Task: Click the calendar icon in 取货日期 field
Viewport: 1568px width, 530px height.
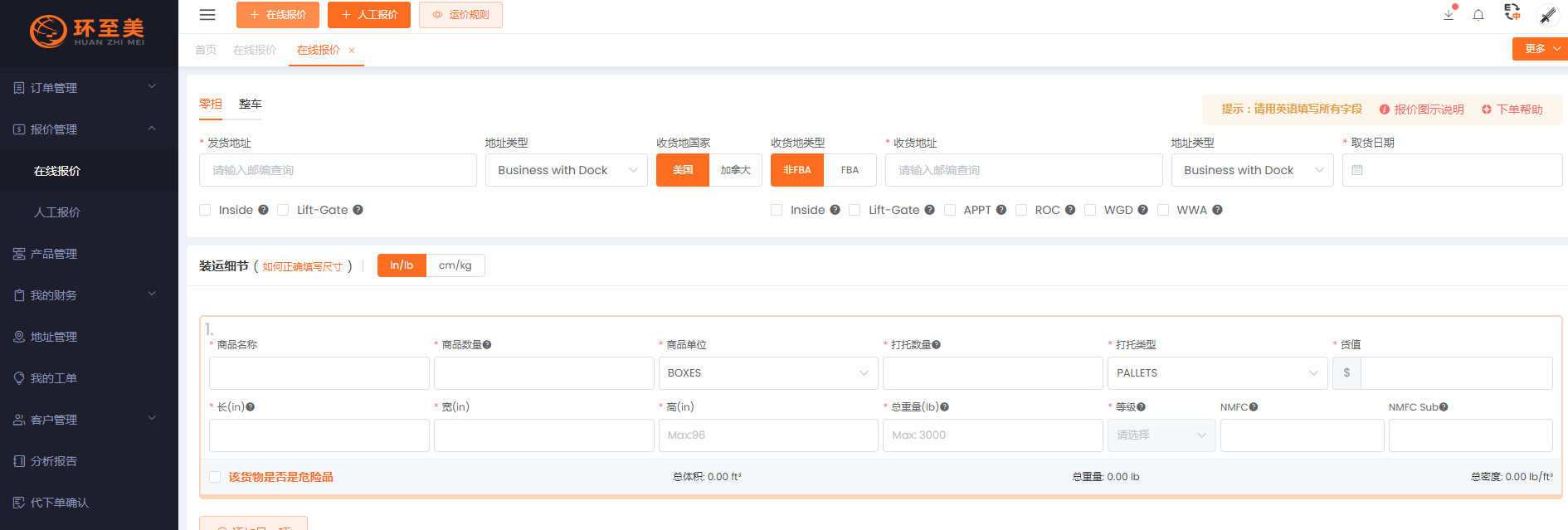Action: click(1357, 170)
